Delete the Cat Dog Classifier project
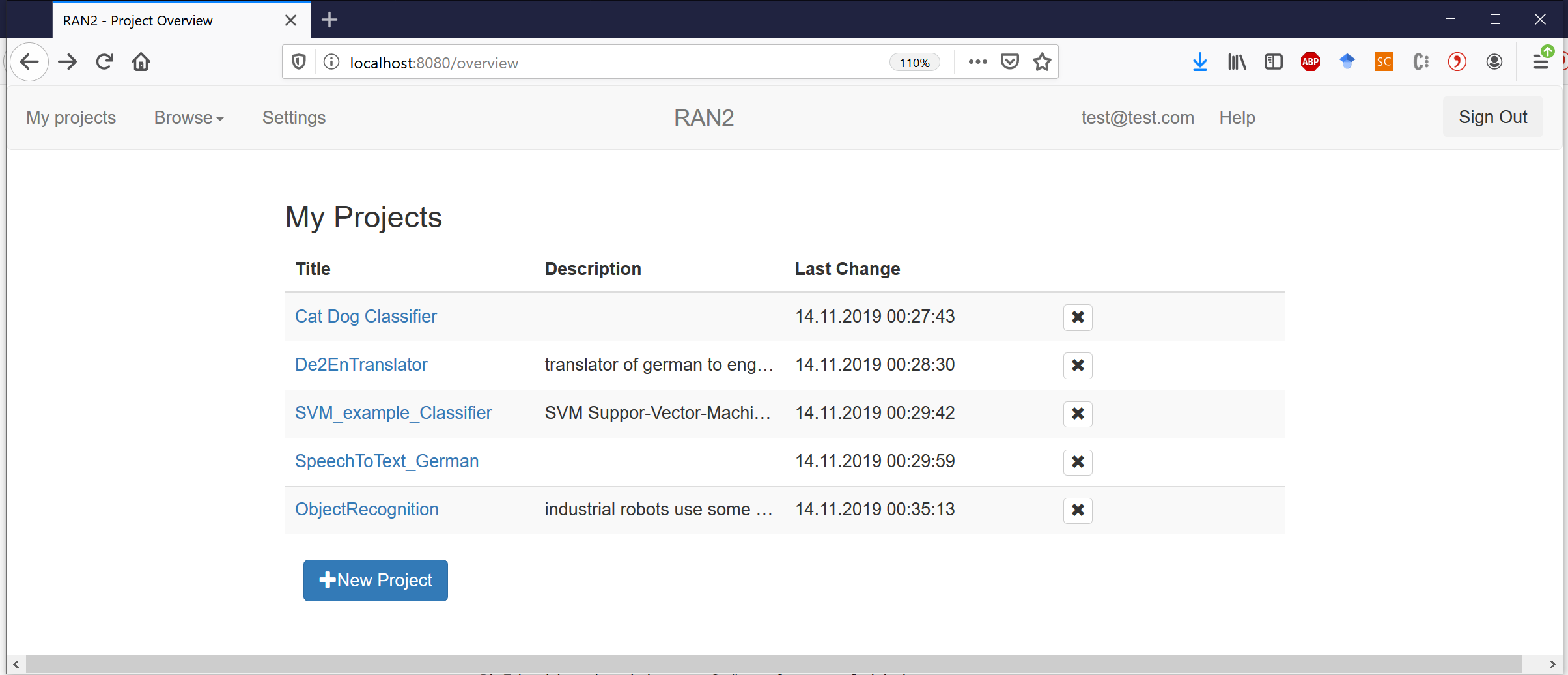This screenshot has height=675, width=1568. [x=1078, y=317]
